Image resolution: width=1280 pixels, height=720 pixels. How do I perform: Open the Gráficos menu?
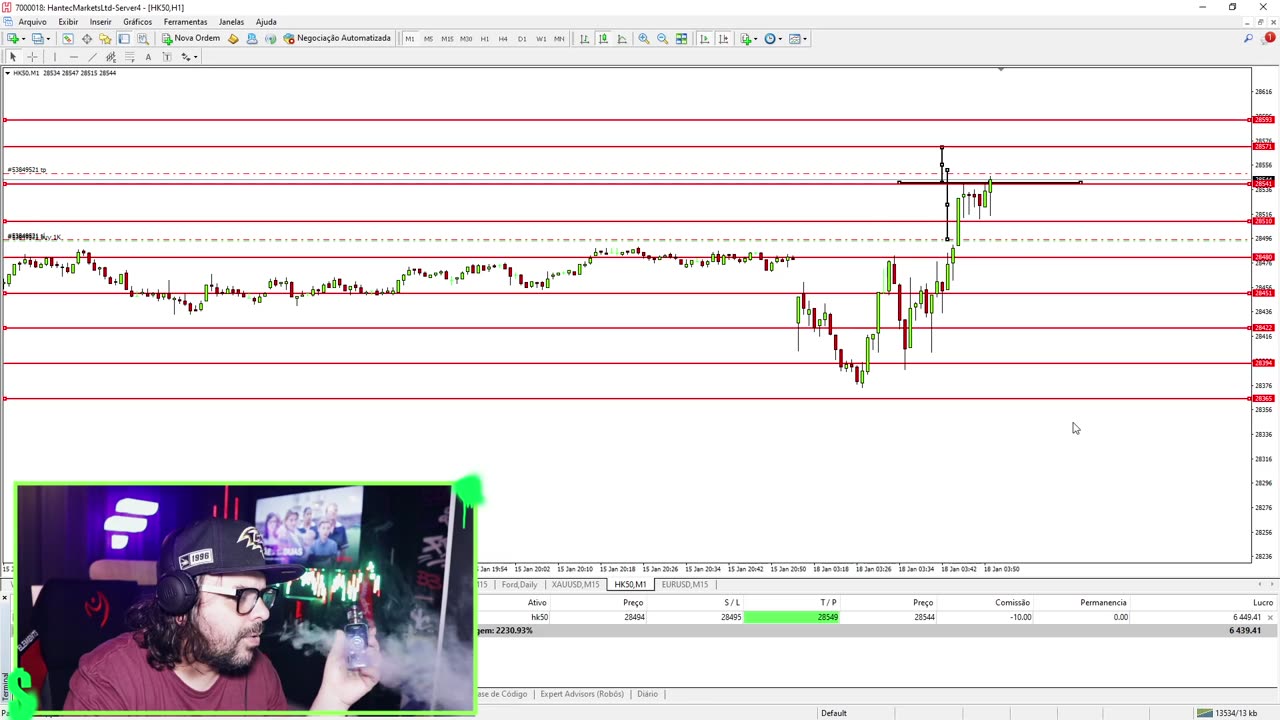point(137,22)
